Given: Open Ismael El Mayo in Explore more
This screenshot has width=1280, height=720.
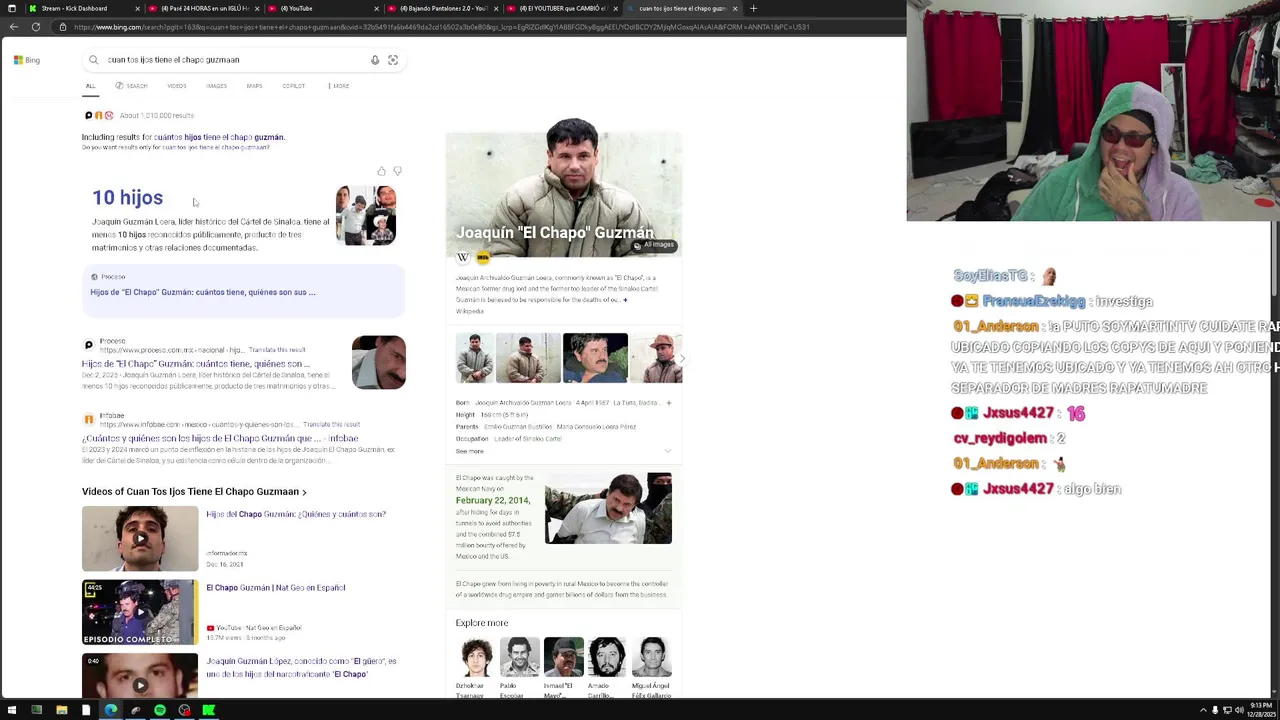Looking at the screenshot, I should point(563,667).
